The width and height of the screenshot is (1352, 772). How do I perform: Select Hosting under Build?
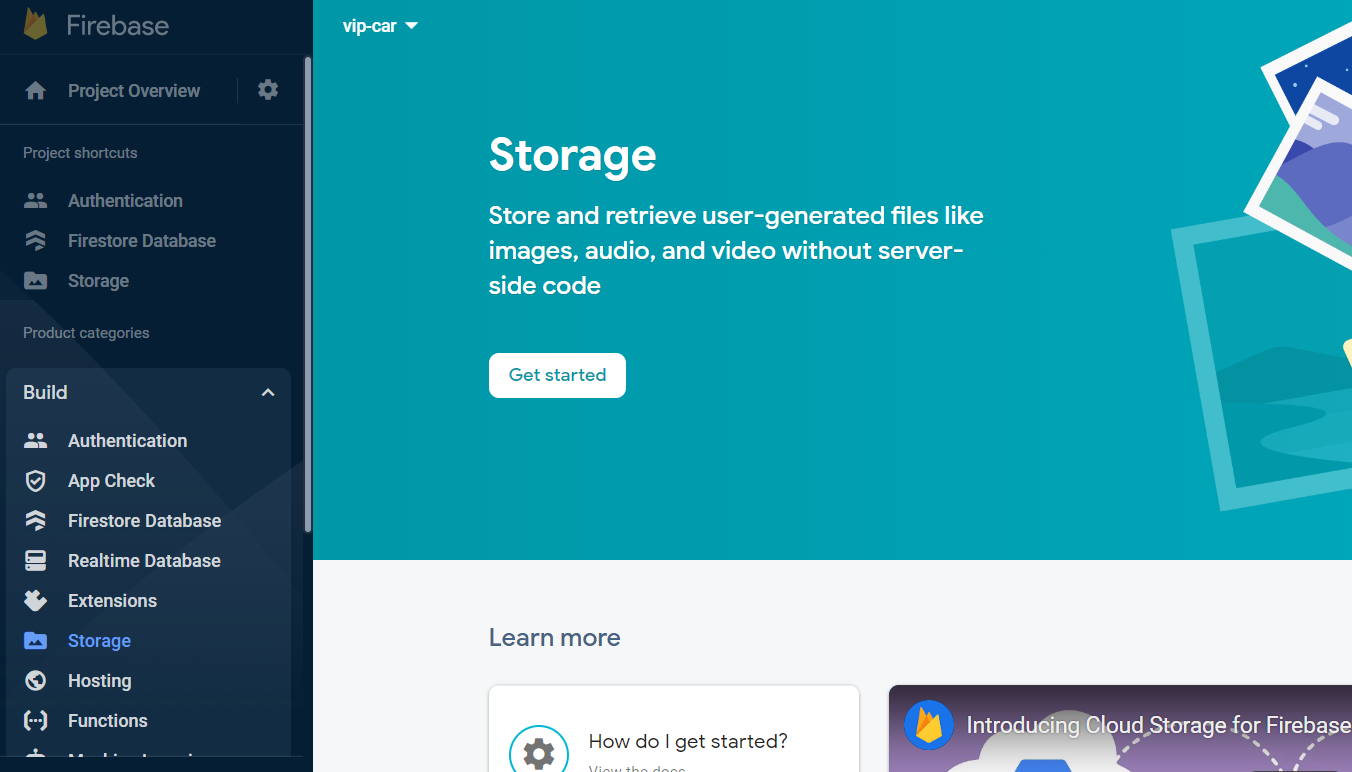pyautogui.click(x=99, y=681)
